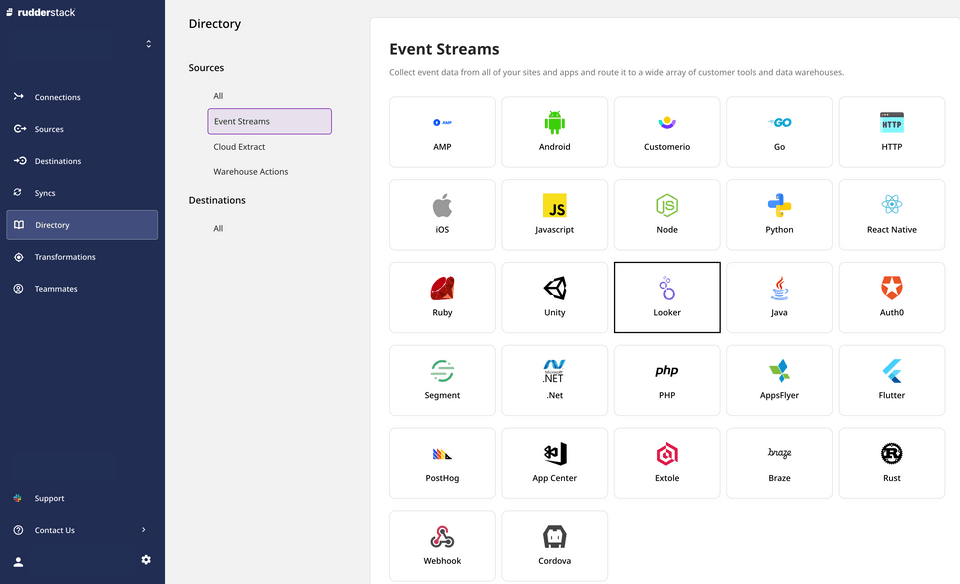
Task: Open the workspace switcher dropdown
Action: pyautogui.click(x=148, y=44)
